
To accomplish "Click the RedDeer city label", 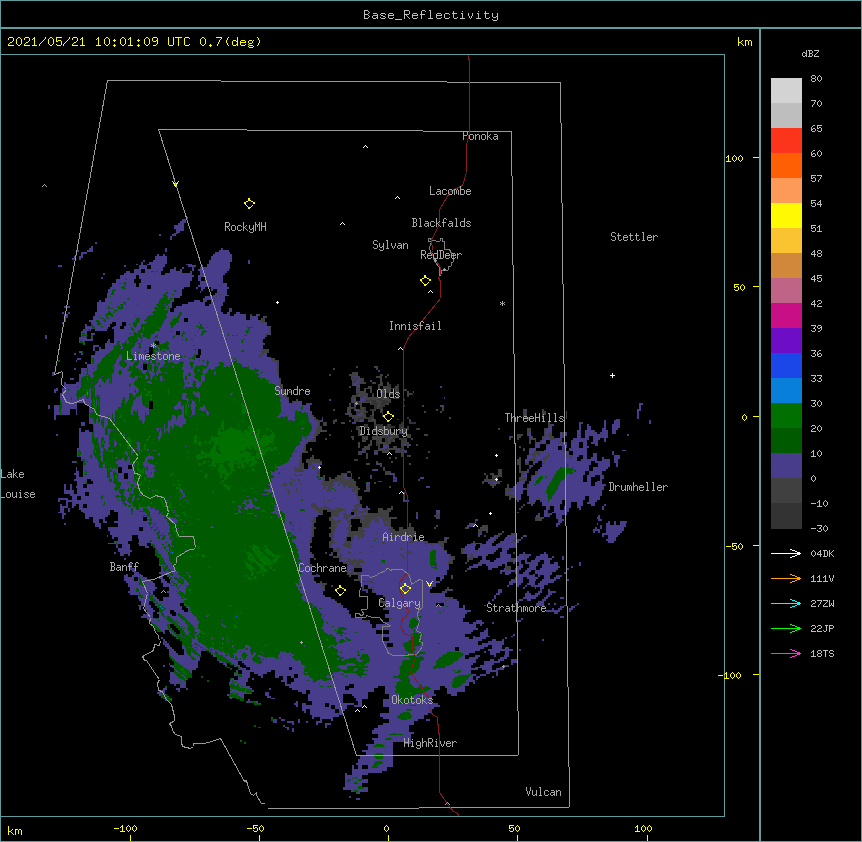I will [441, 255].
